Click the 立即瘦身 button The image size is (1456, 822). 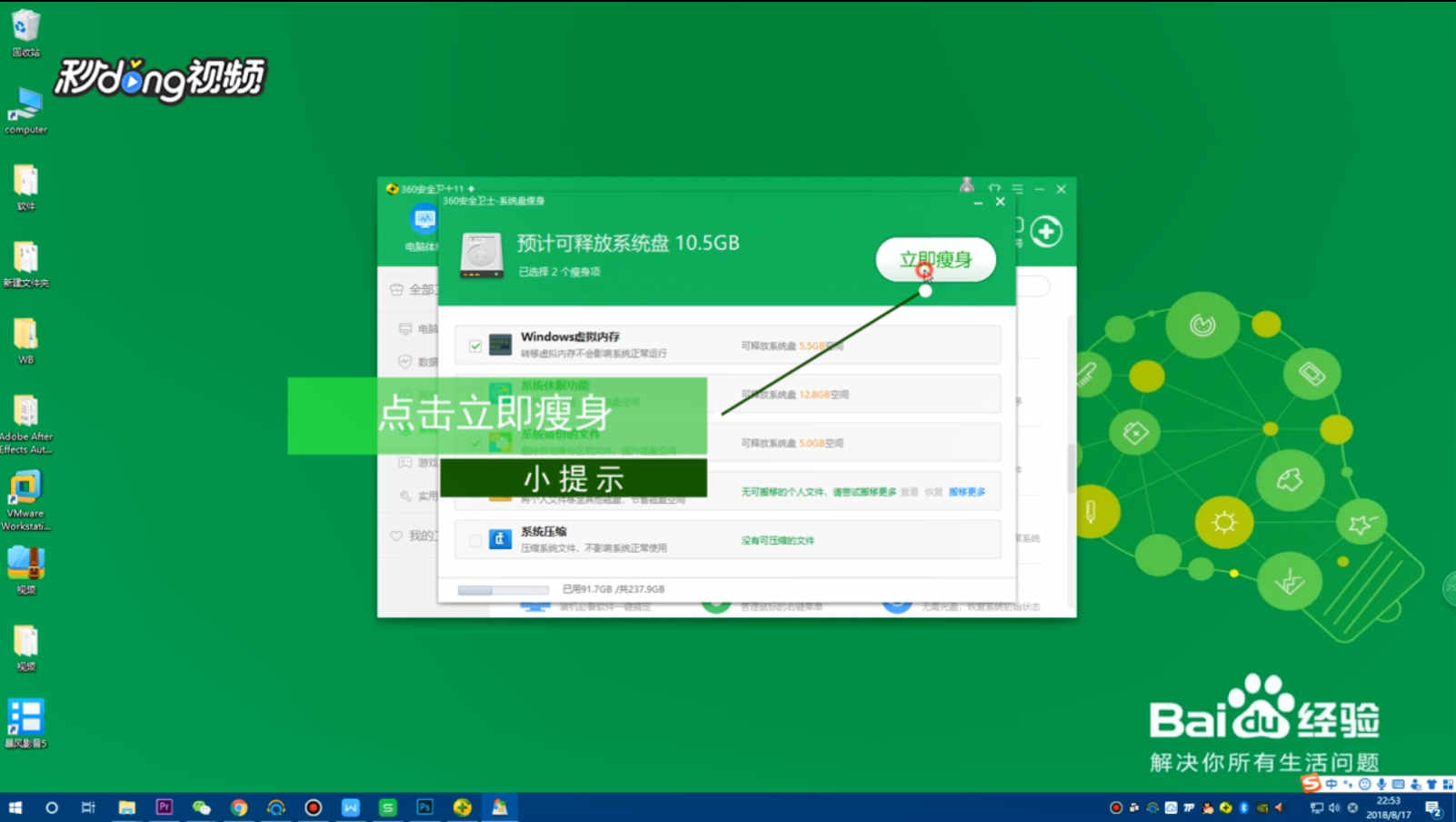[x=935, y=260]
